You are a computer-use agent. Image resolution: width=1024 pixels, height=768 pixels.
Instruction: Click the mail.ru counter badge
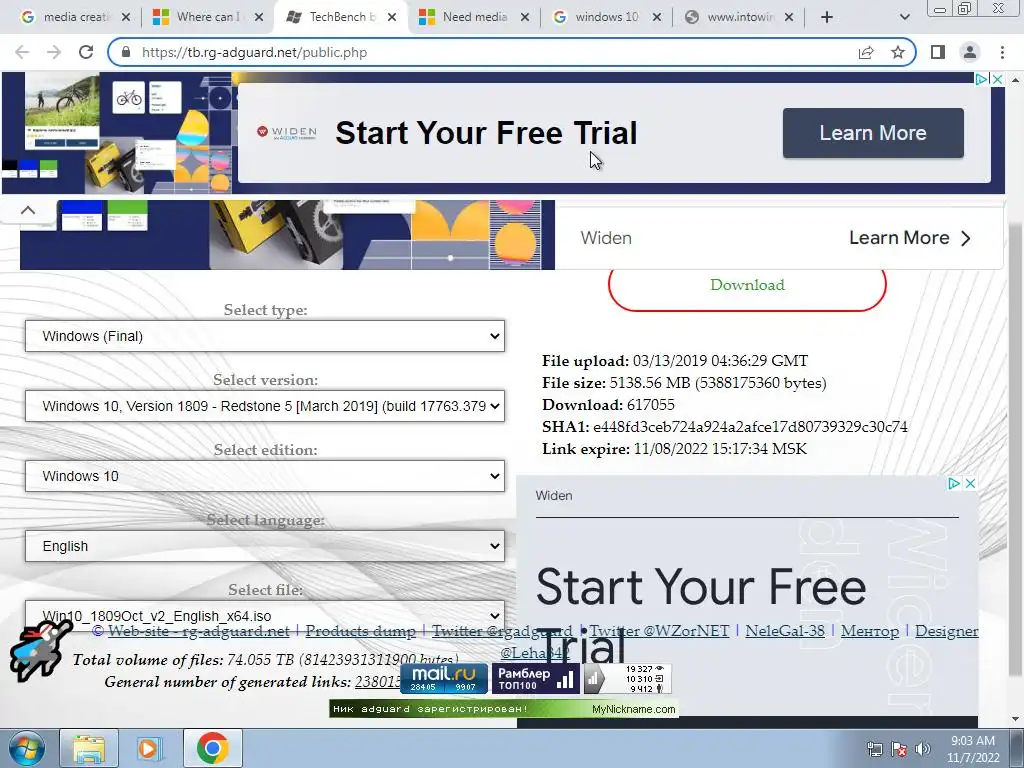pyautogui.click(x=444, y=679)
